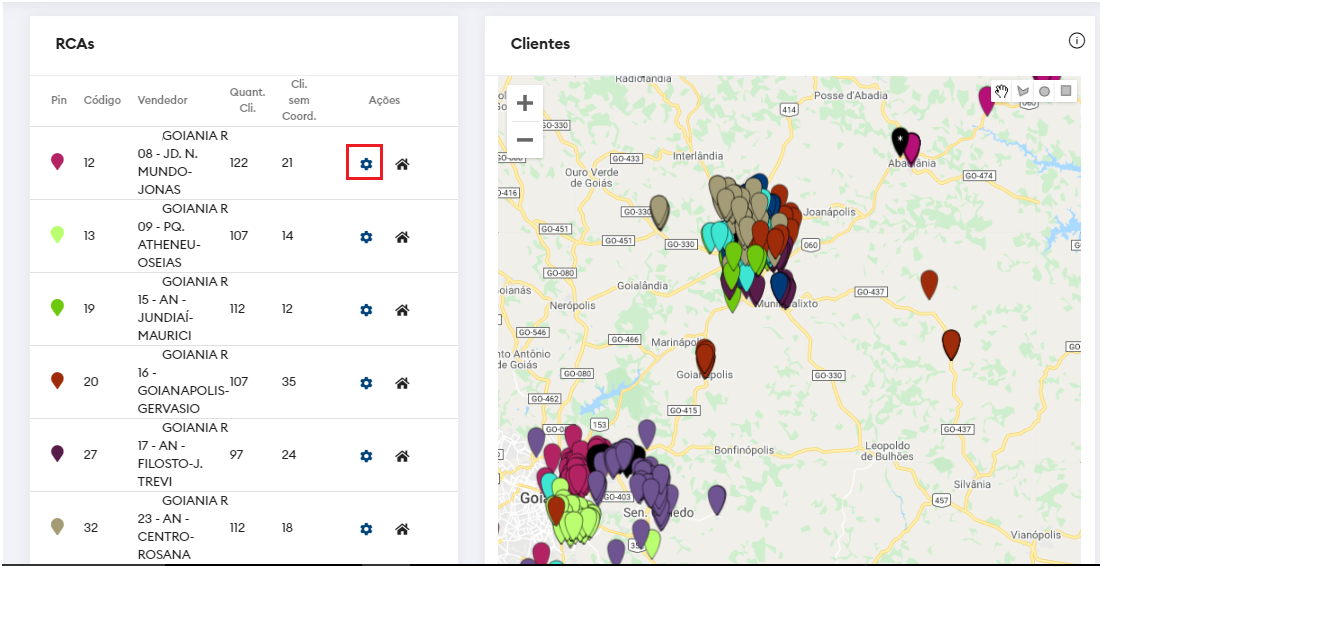This screenshot has width=1340, height=627.
Task: Click the light green pin for RCA 13
Action: [x=57, y=235]
